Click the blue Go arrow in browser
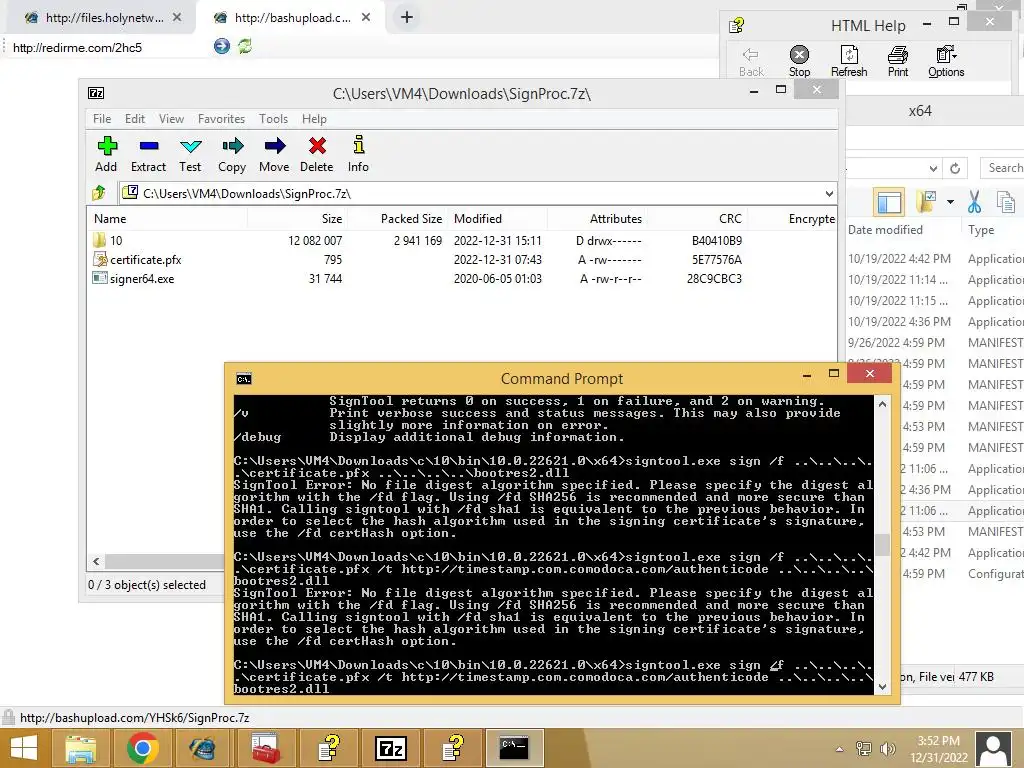 coord(222,46)
